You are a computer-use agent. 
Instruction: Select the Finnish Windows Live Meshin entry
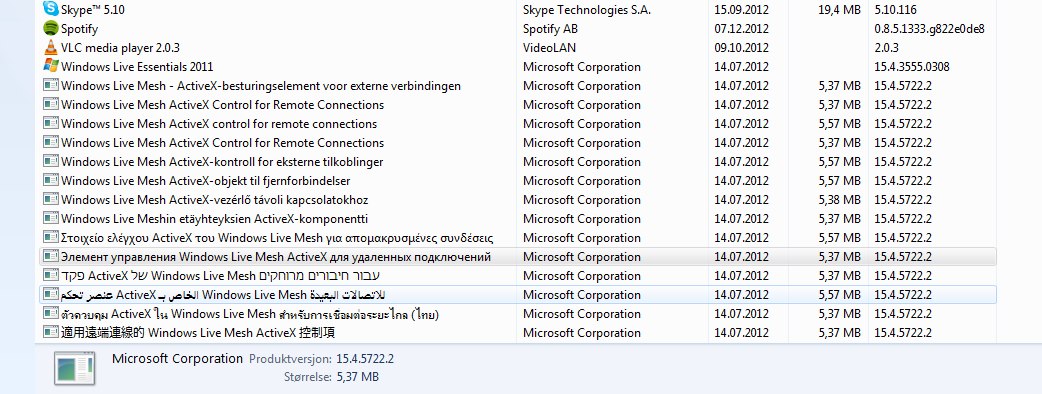pyautogui.click(x=518, y=219)
